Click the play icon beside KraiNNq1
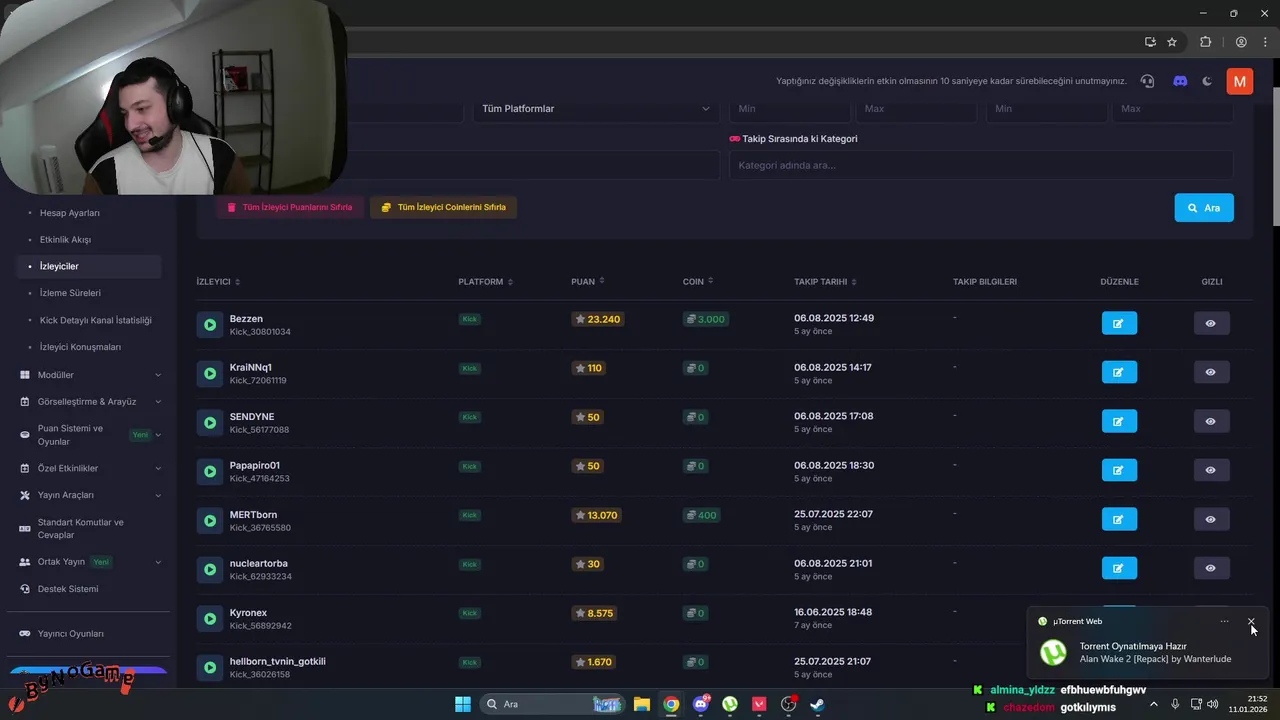Screen dimensions: 1280x720 click(x=210, y=373)
